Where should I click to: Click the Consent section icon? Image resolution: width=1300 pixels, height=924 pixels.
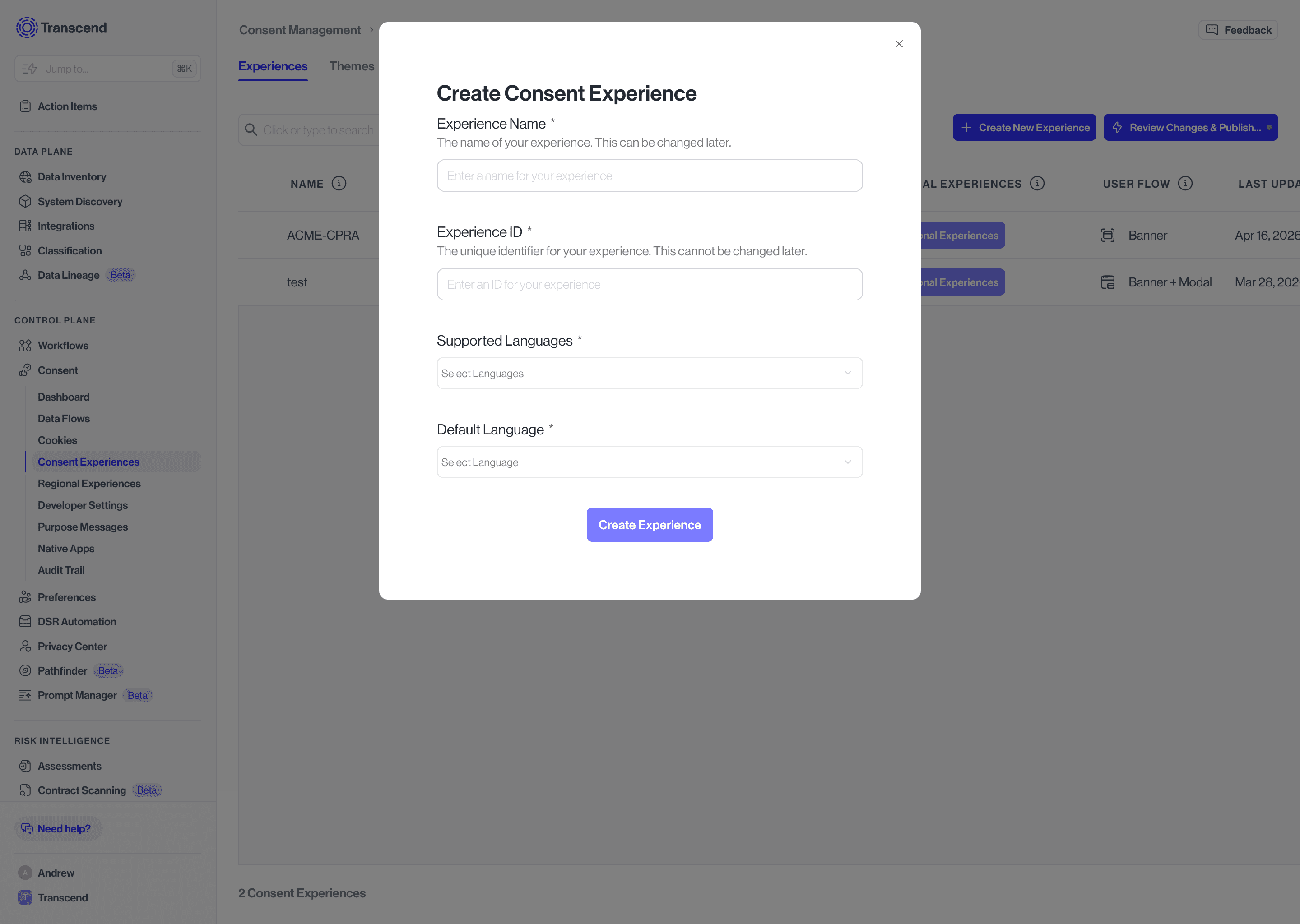[25, 370]
